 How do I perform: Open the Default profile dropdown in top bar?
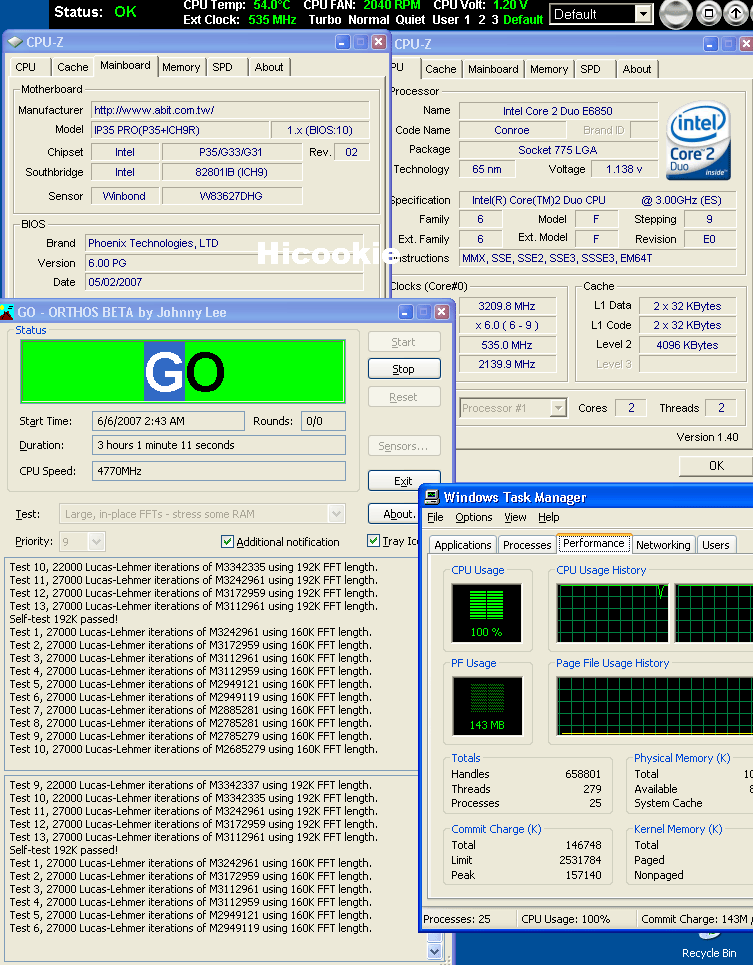click(x=643, y=14)
